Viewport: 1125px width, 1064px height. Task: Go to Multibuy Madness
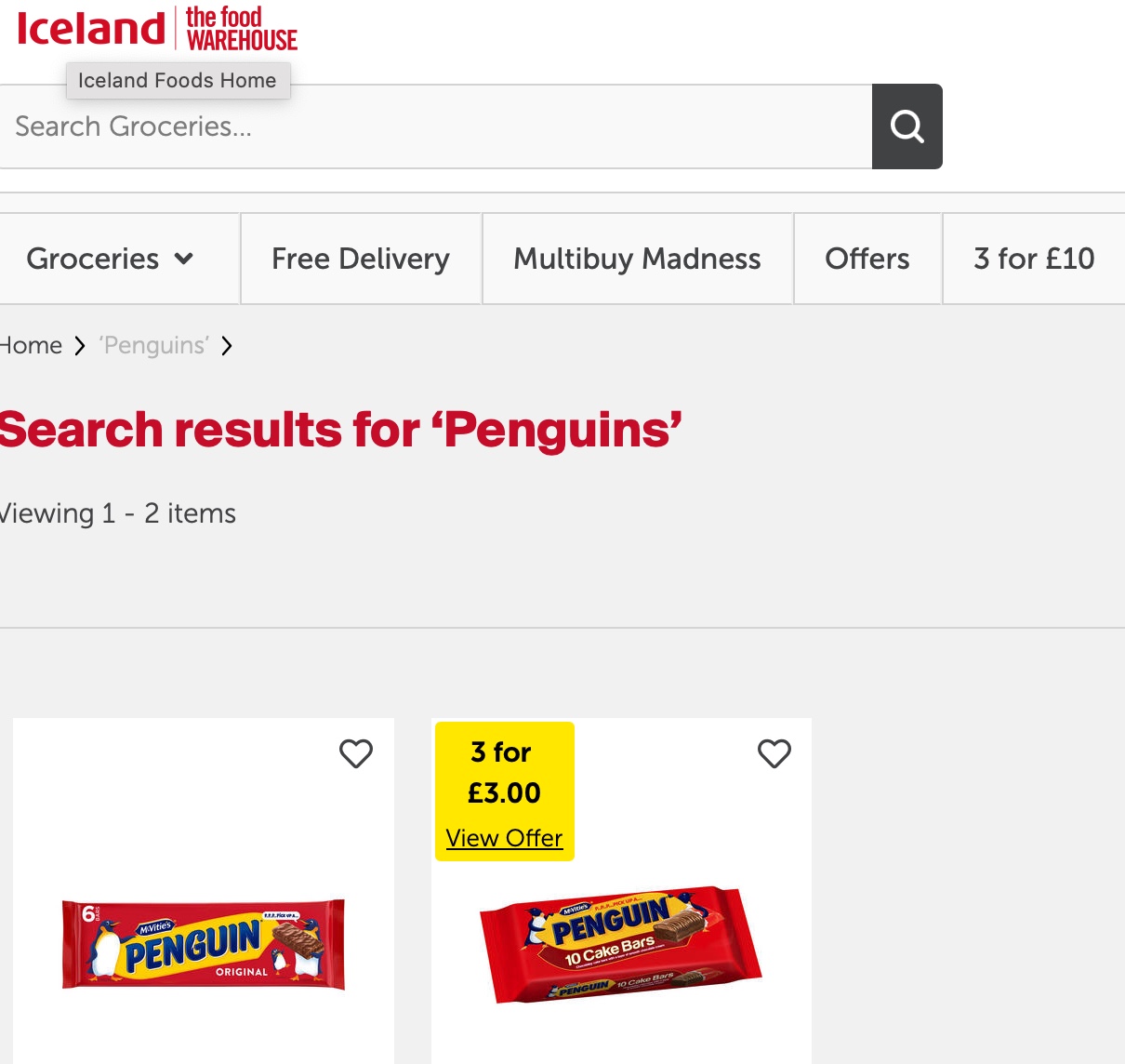[637, 259]
